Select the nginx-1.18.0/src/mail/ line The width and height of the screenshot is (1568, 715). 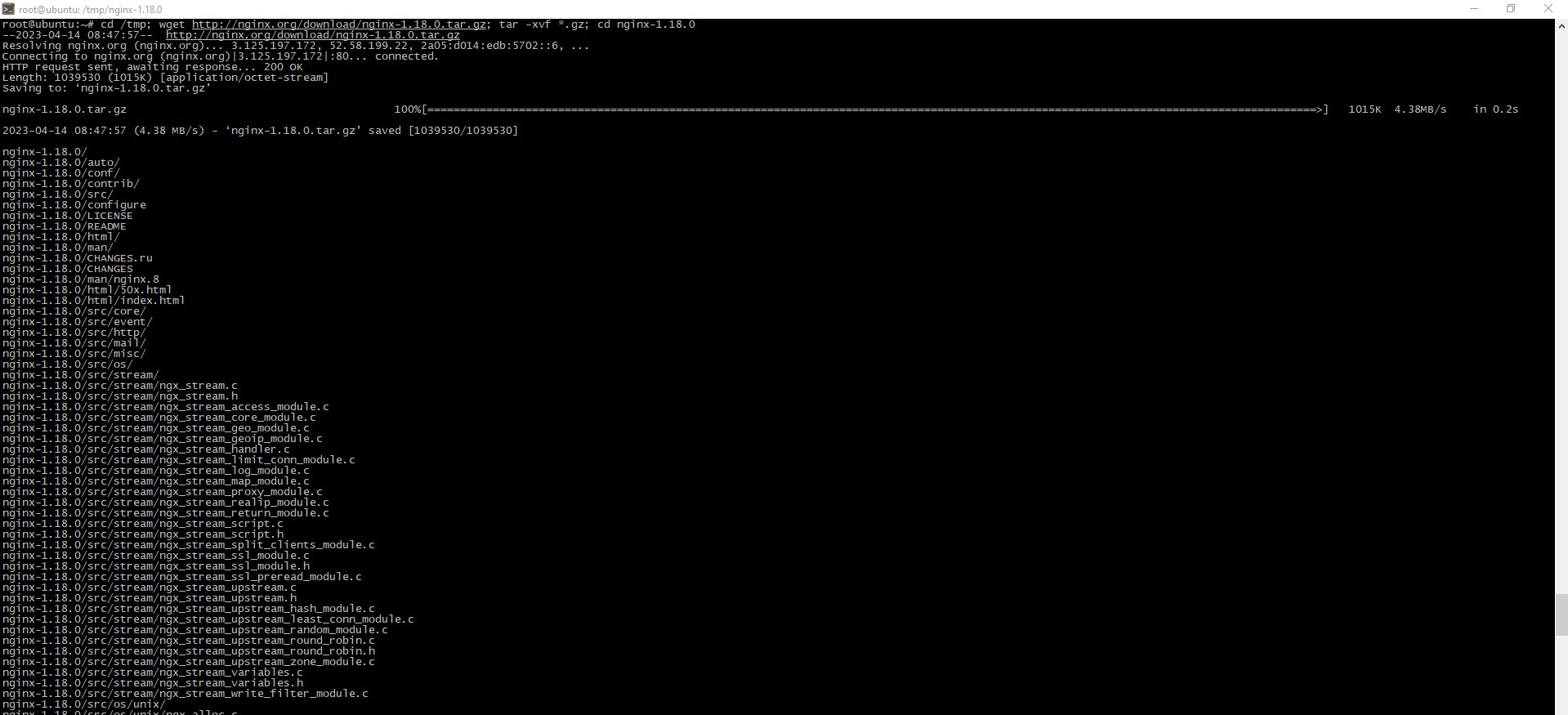pos(74,343)
